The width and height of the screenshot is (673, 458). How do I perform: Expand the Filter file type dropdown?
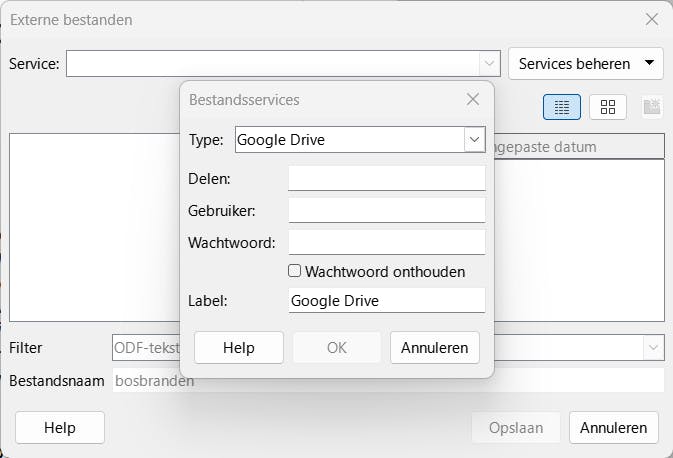point(653,348)
